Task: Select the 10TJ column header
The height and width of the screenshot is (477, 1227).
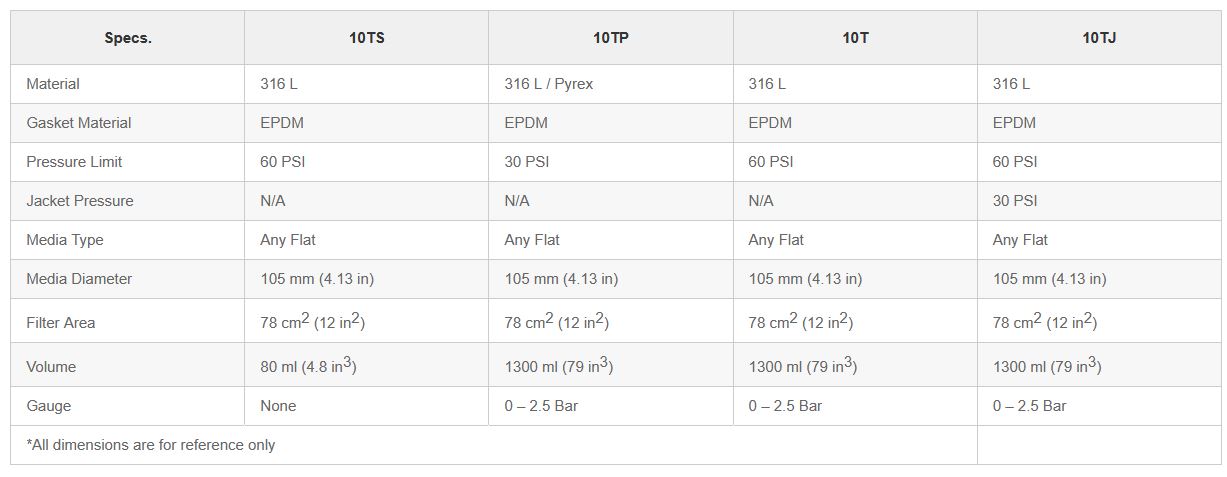Action: (1098, 38)
